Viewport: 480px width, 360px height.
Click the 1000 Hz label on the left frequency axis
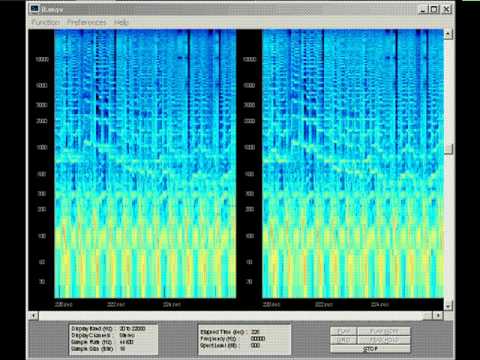tap(42, 147)
